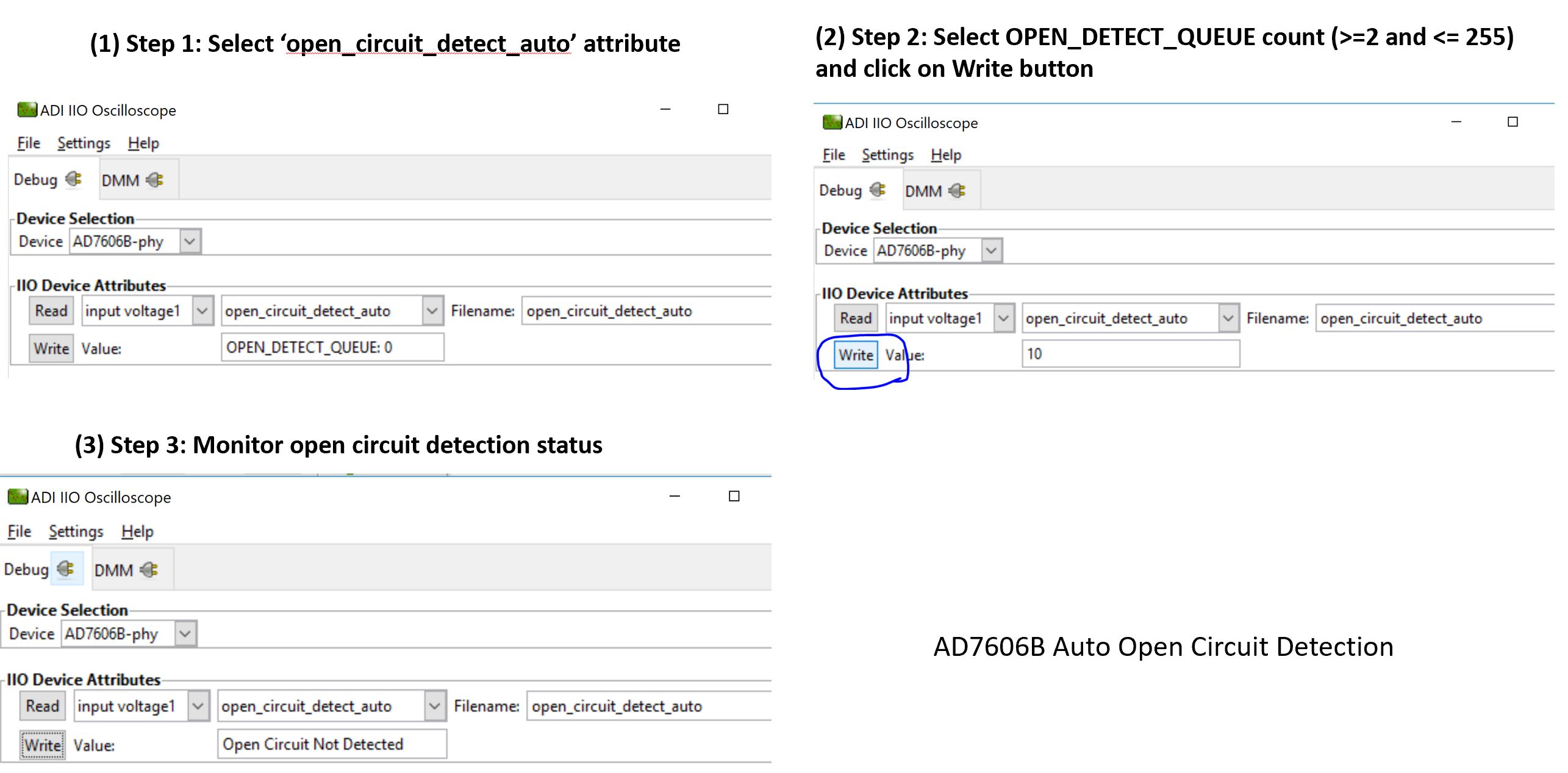Switch to Debug tab in Step 1 window
The width and height of the screenshot is (1568, 773).
pyautogui.click(x=54, y=179)
